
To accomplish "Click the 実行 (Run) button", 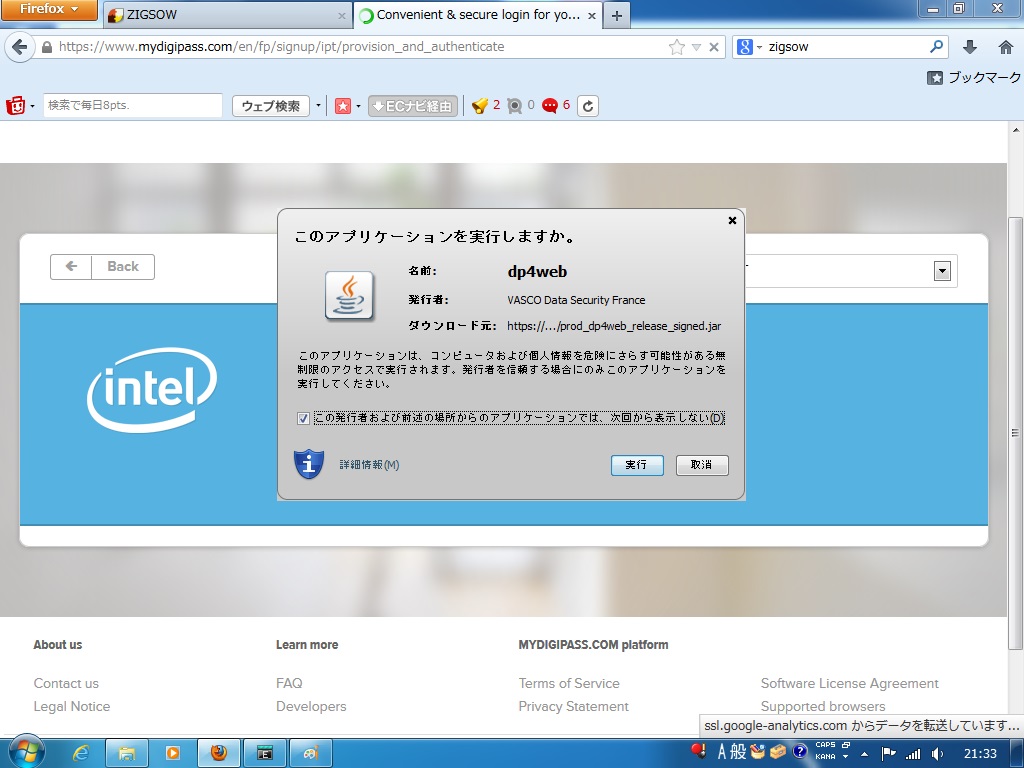I will (637, 465).
